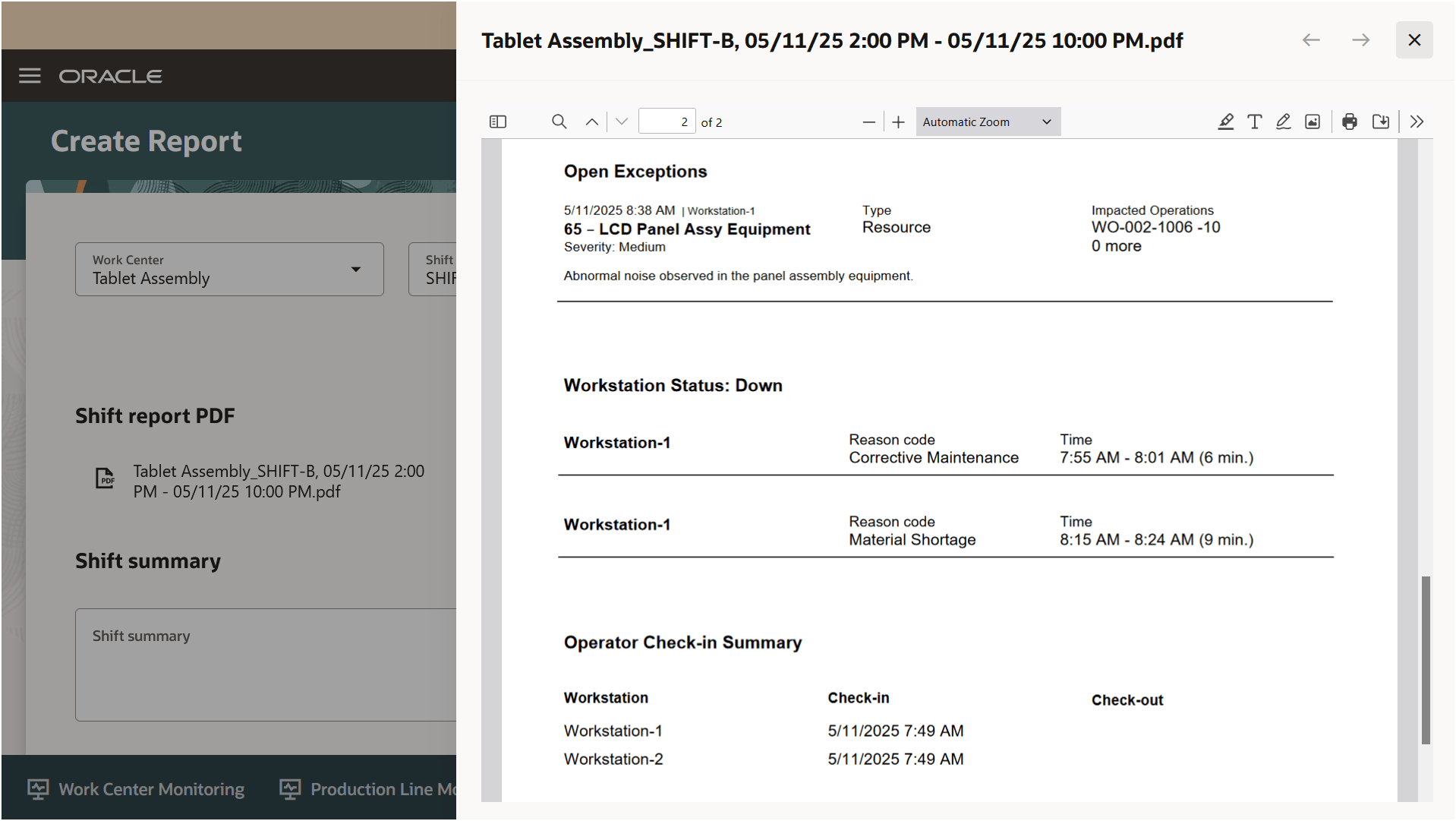The width and height of the screenshot is (1456, 821).
Task: Zoom in on the PDF view
Action: pyautogui.click(x=898, y=122)
